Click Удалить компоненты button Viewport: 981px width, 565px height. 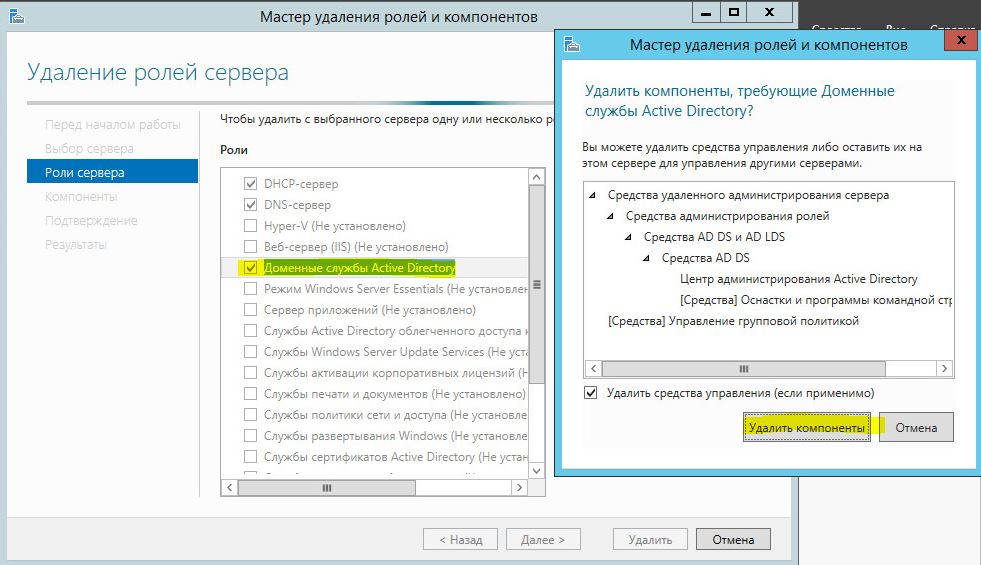pos(806,427)
